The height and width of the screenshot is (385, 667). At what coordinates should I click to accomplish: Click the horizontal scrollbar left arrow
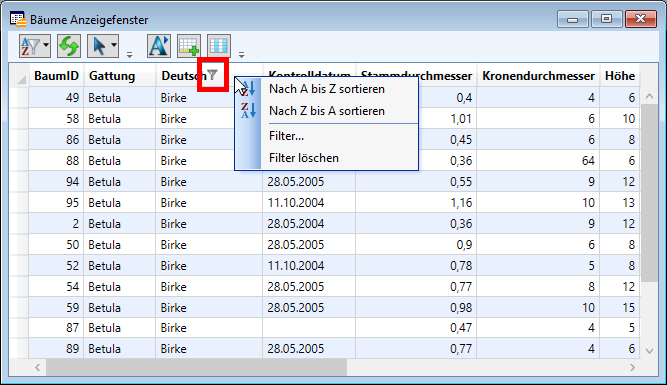pyautogui.click(x=37, y=368)
